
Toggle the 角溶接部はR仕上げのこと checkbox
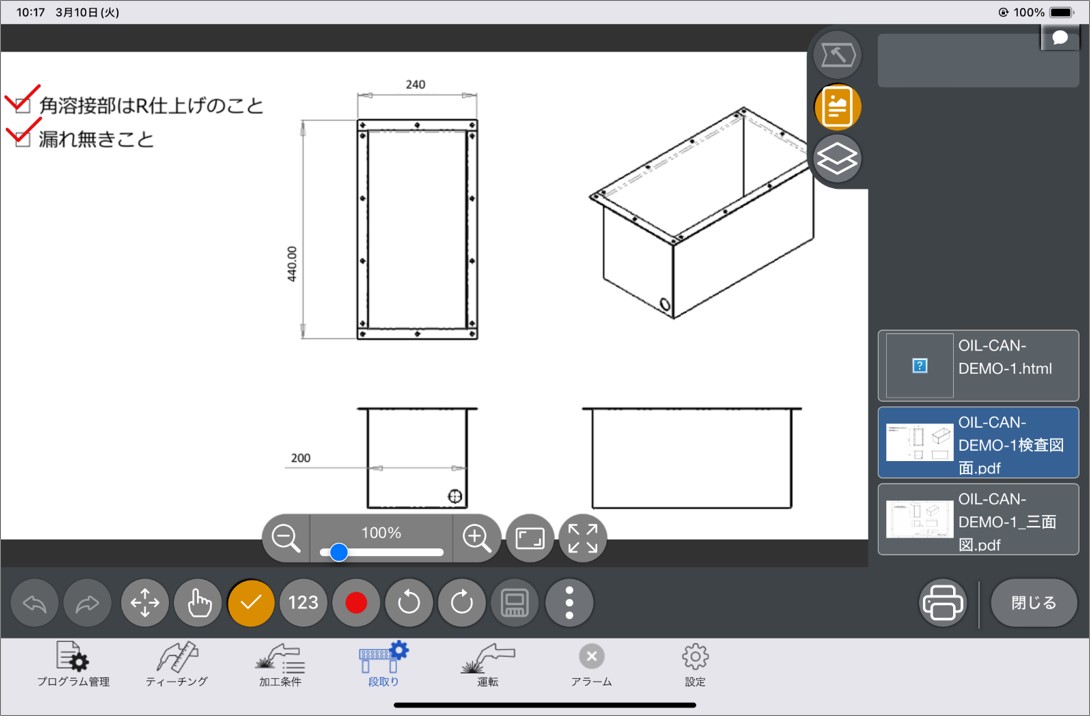pyautogui.click(x=23, y=106)
